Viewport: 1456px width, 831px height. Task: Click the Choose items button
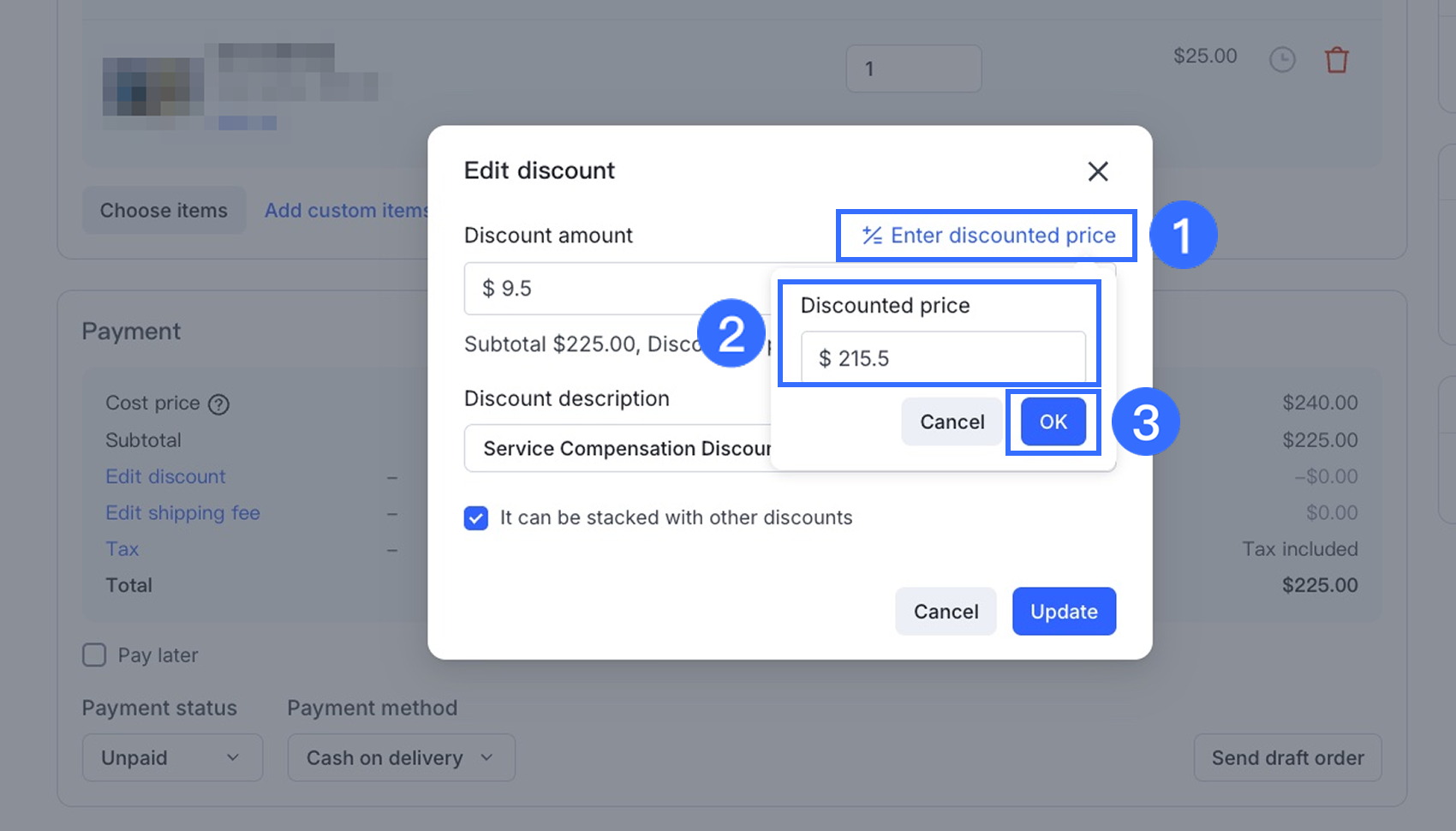[x=164, y=211]
